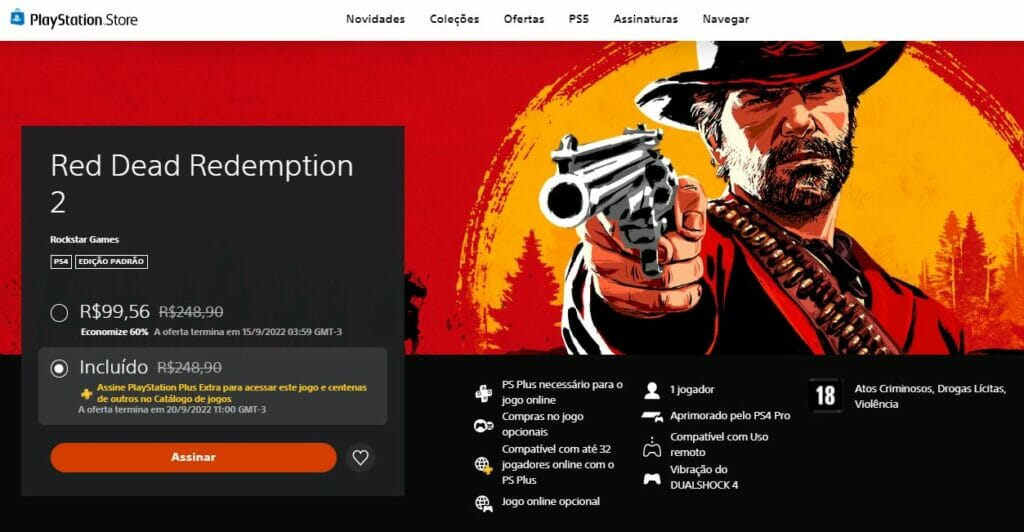Select the R$99,56 purchase option
The height and width of the screenshot is (532, 1024).
pos(59,313)
